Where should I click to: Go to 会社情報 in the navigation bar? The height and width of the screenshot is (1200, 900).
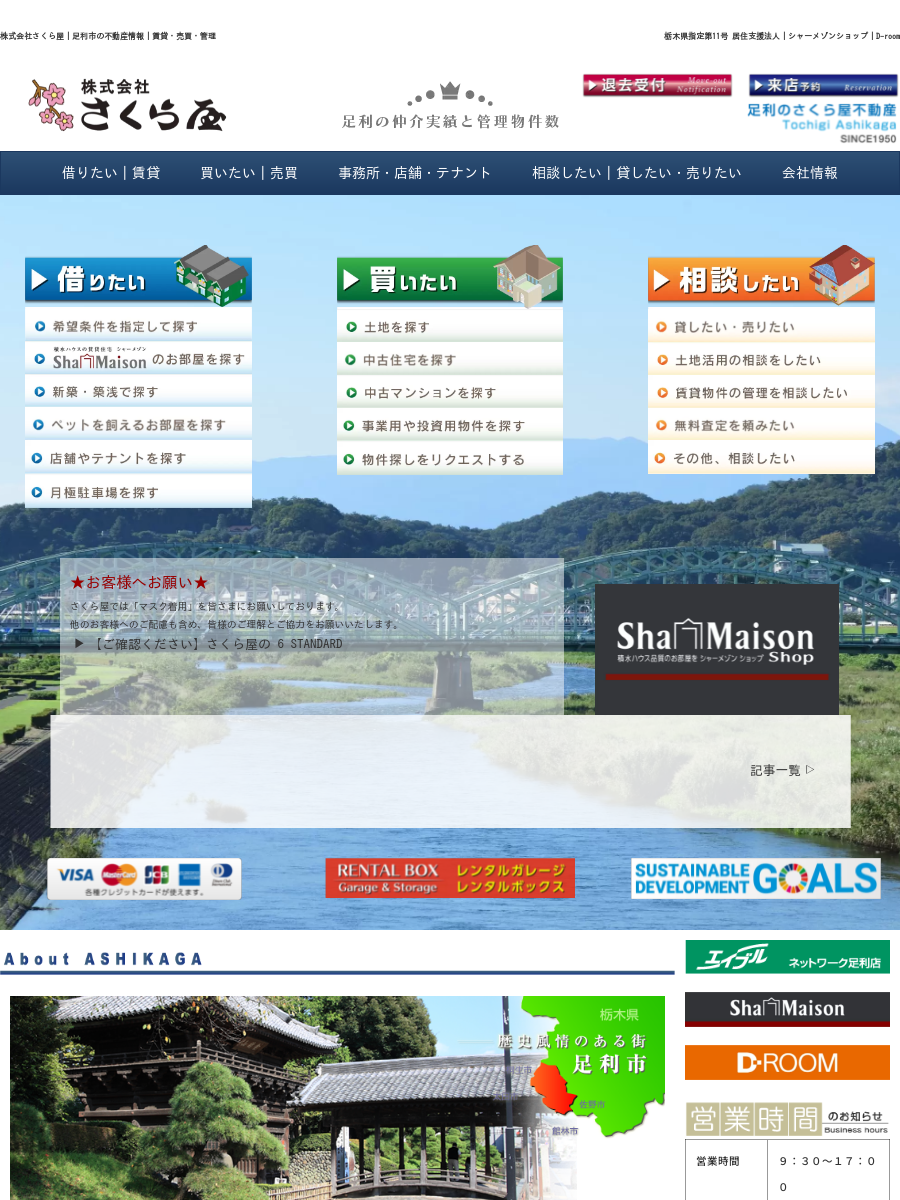click(810, 173)
